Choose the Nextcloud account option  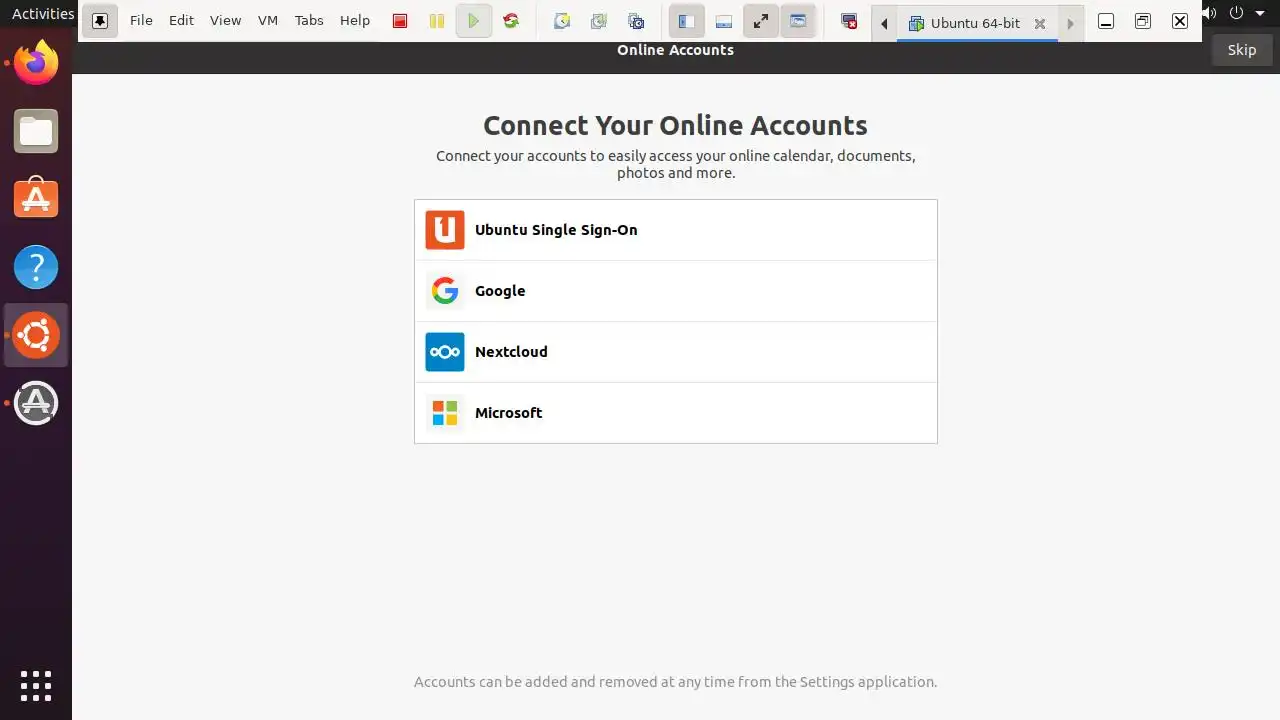pyautogui.click(x=676, y=352)
